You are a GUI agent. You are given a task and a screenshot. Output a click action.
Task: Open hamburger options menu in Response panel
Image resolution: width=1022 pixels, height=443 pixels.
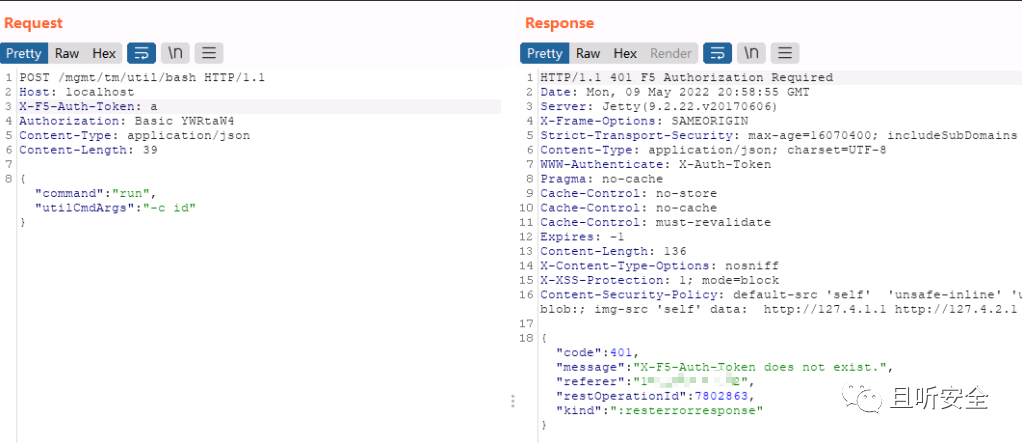point(785,53)
